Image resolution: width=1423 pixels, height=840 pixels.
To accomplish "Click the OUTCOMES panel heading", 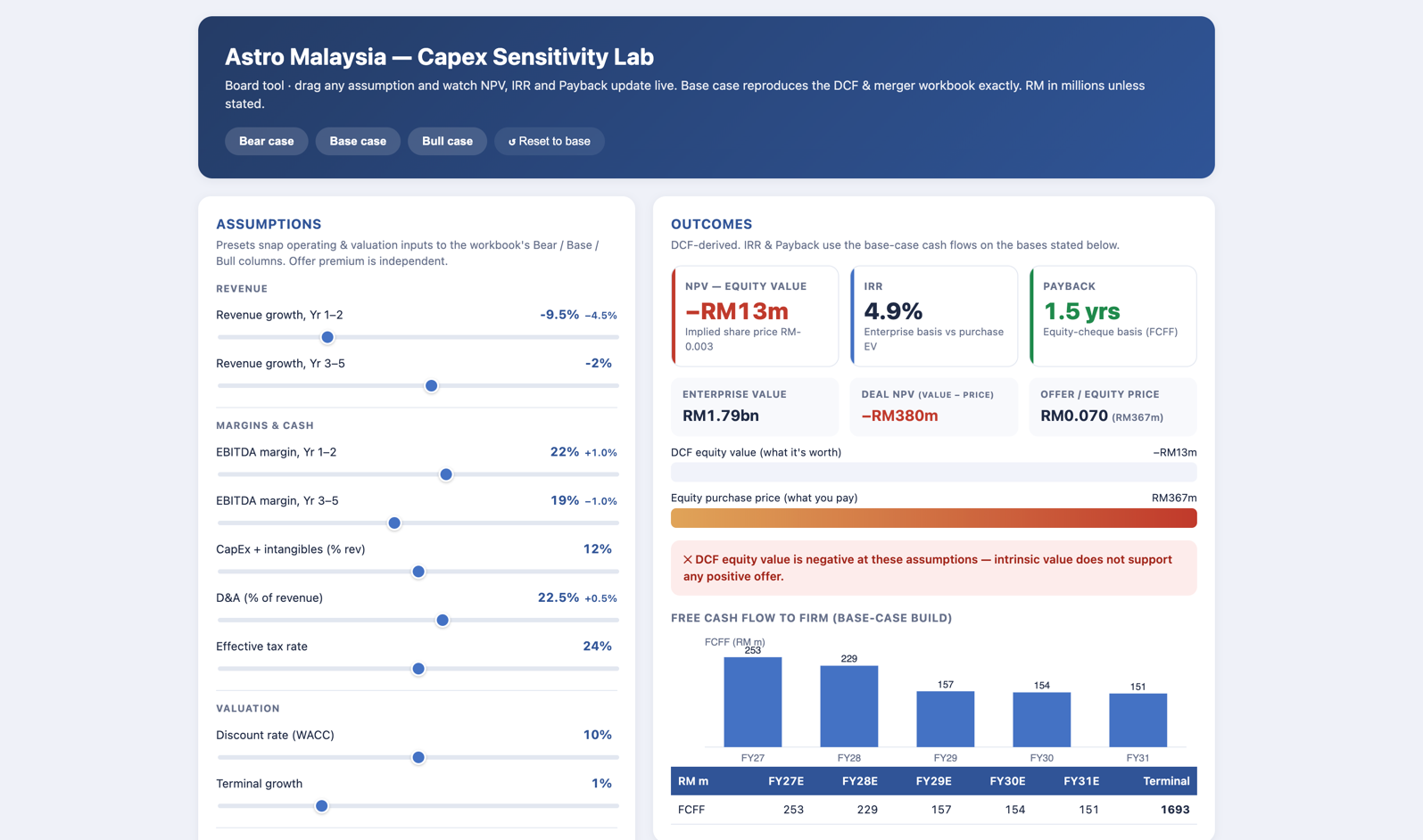I will pos(712,224).
